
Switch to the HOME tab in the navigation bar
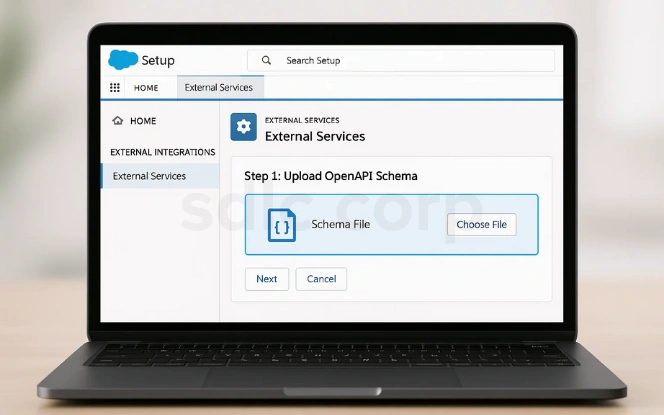tap(146, 88)
